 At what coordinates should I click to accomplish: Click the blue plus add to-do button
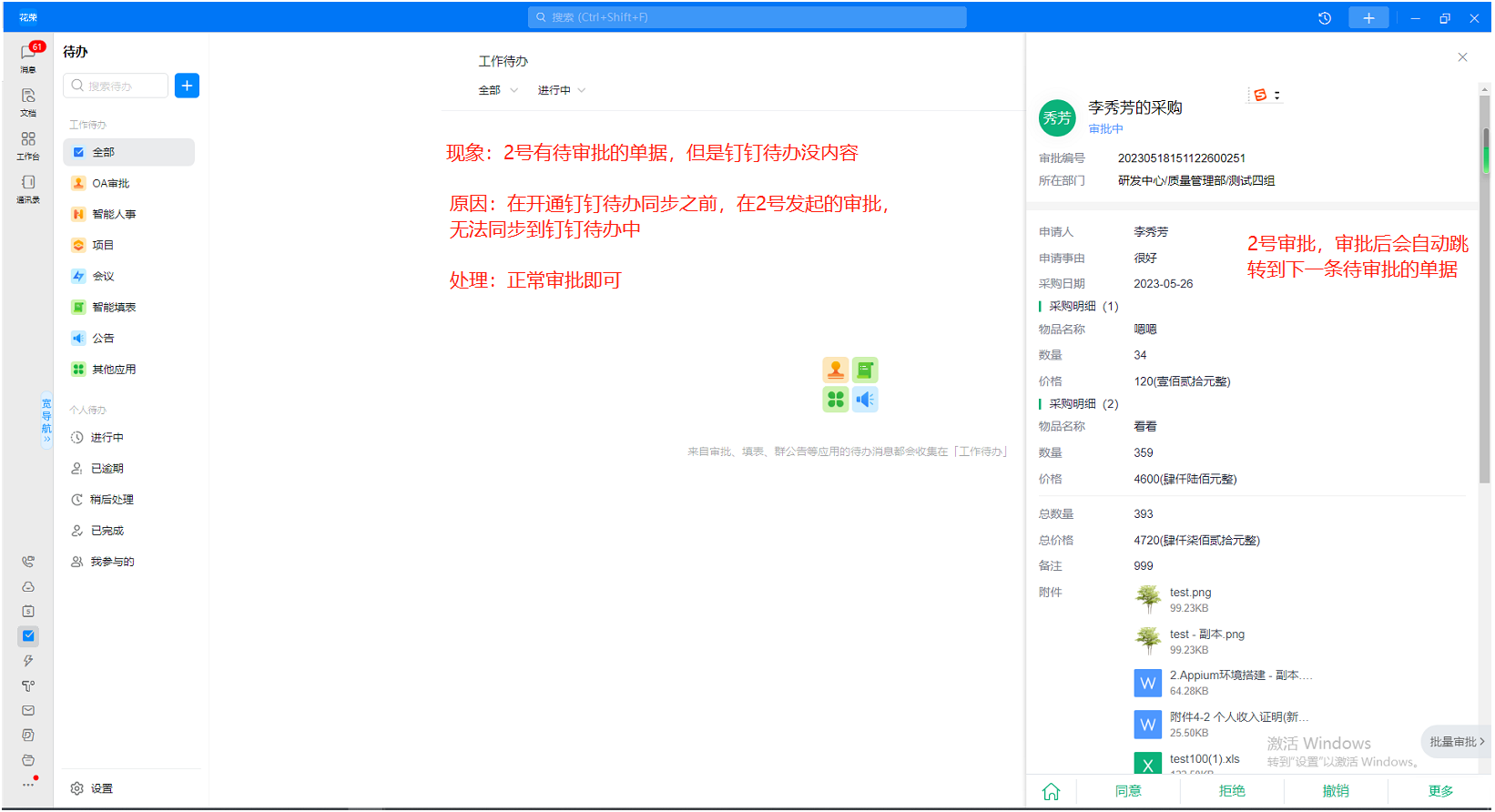coord(187,86)
